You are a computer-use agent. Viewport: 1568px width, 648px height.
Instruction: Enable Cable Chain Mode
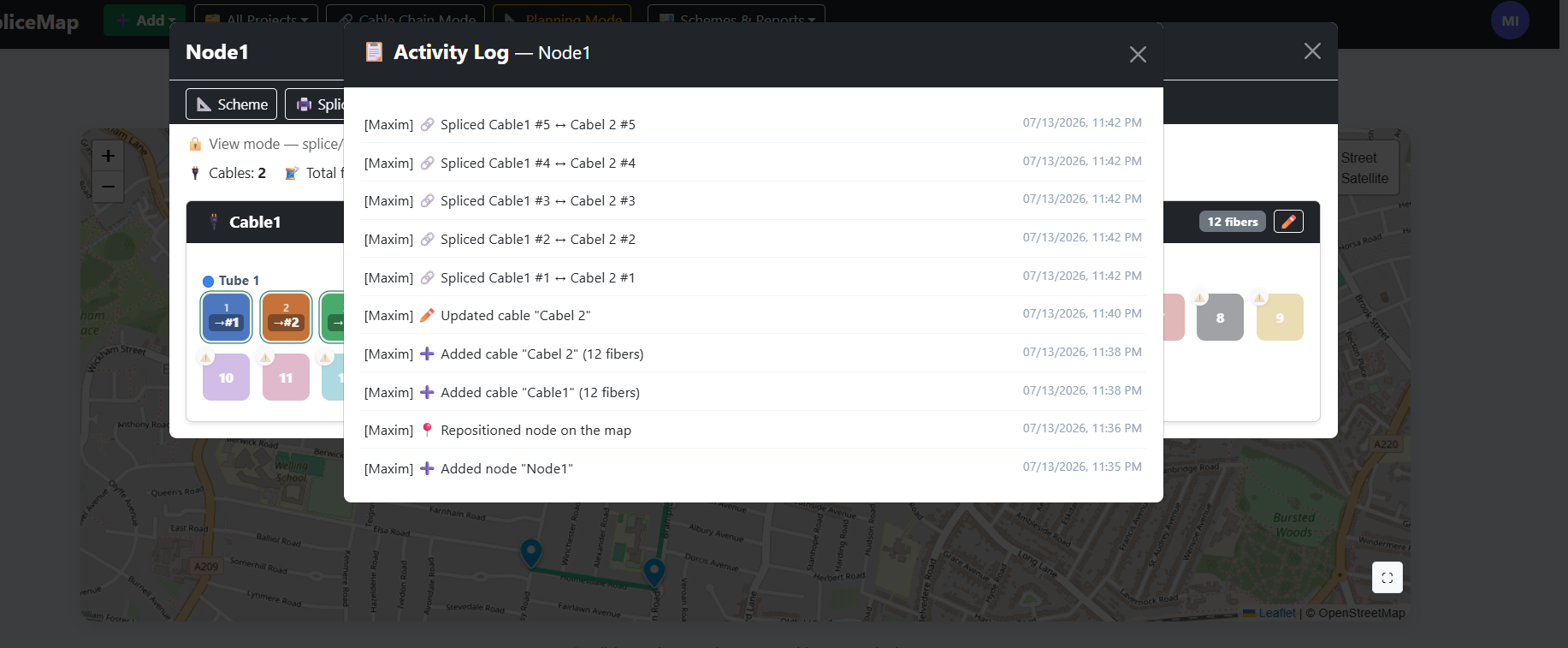406,20
